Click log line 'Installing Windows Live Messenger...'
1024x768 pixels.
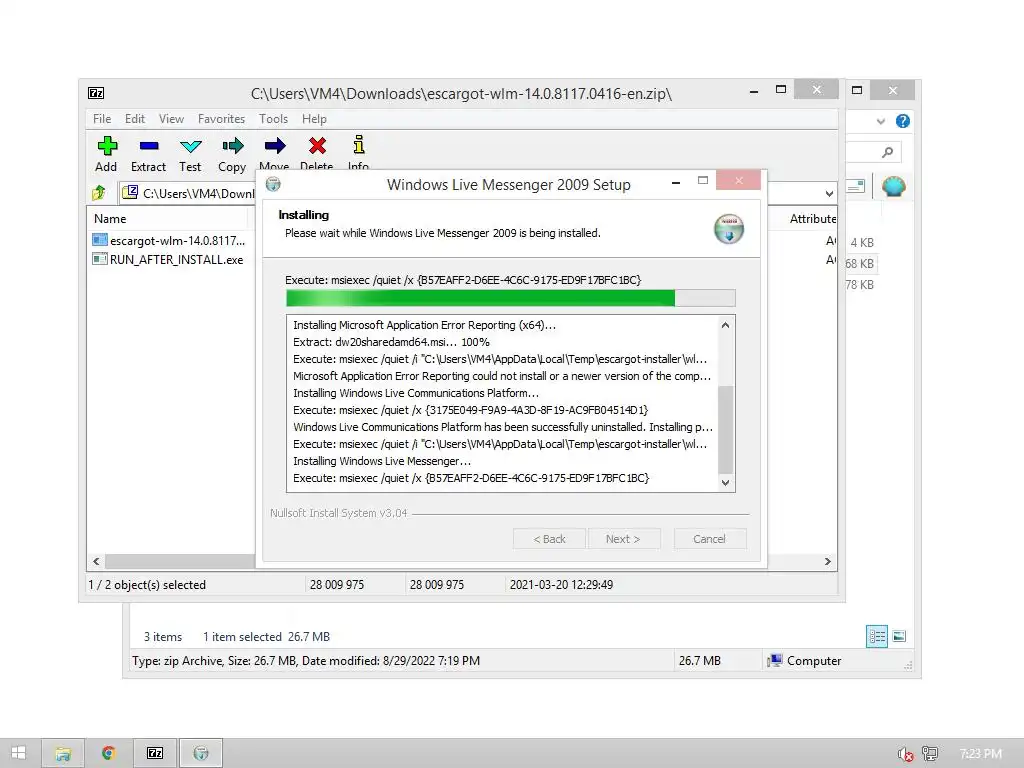382,461
